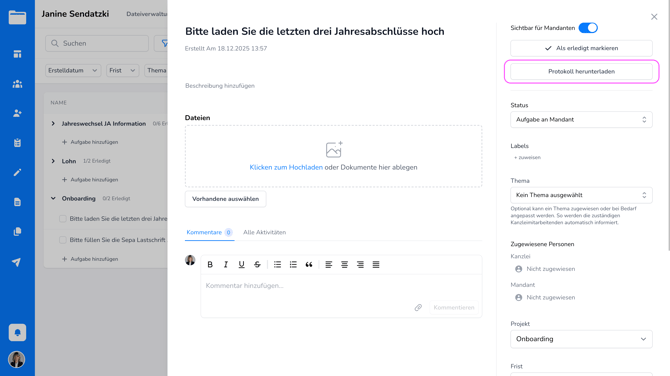Click the 'Janine Sendatzki' client name
The height and width of the screenshot is (376, 670).
tap(75, 14)
